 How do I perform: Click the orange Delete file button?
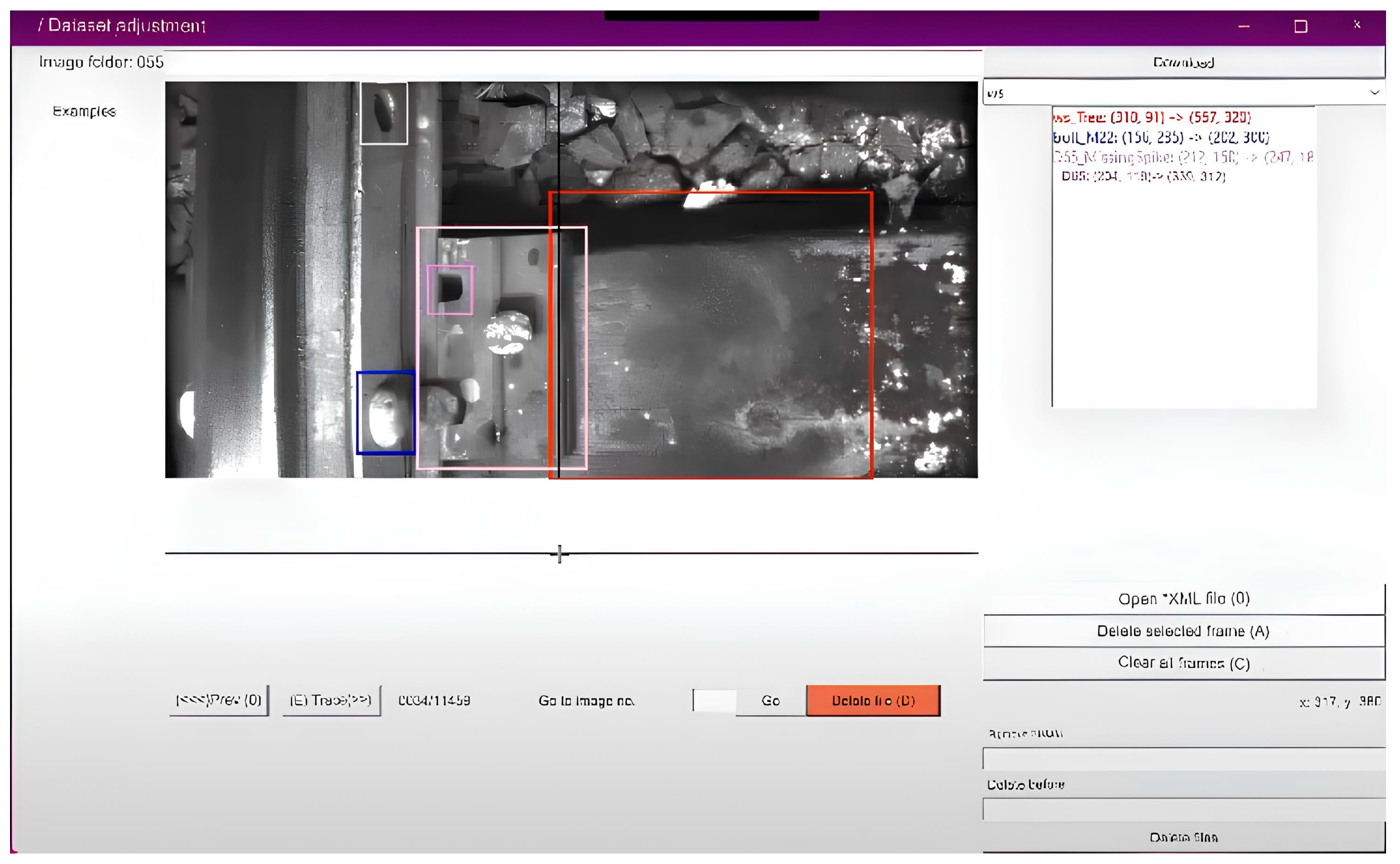[x=872, y=700]
